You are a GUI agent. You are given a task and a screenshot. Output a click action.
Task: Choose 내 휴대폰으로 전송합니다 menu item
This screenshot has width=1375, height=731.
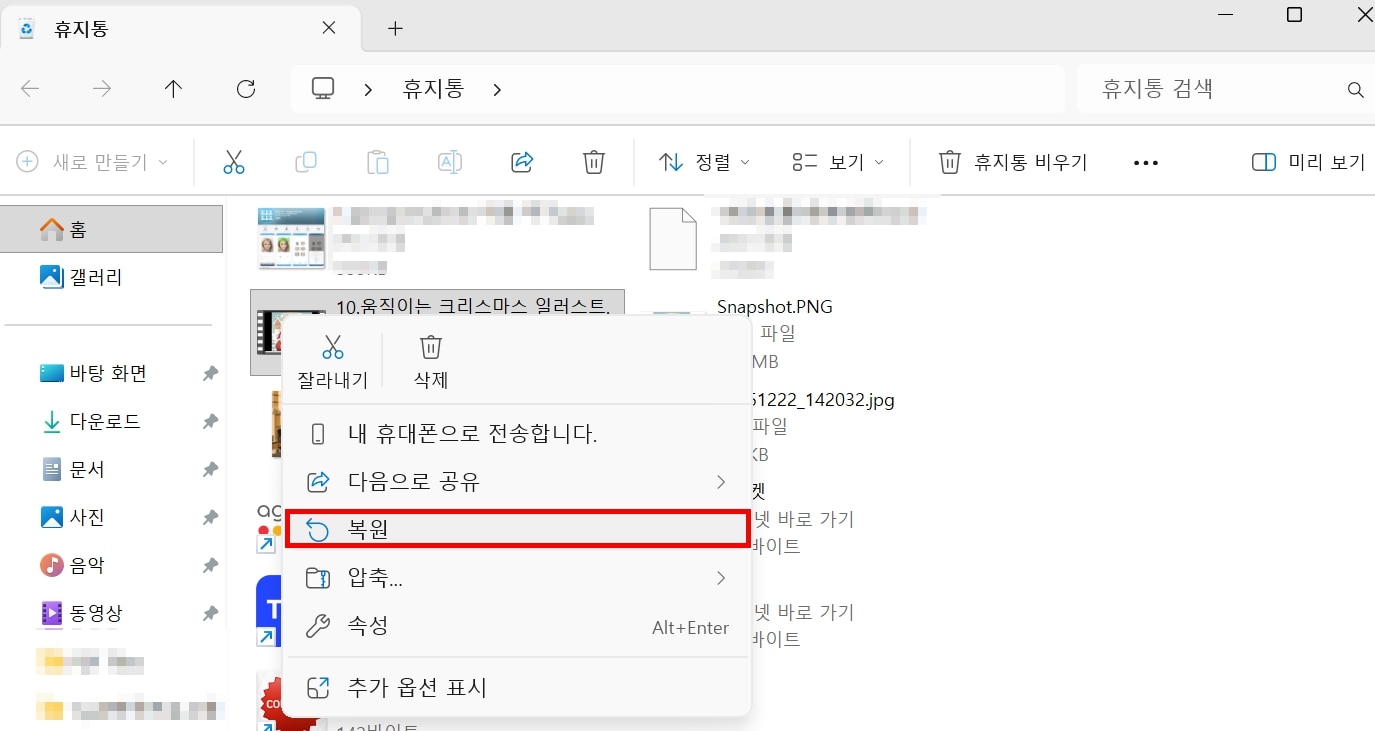[x=517, y=434]
